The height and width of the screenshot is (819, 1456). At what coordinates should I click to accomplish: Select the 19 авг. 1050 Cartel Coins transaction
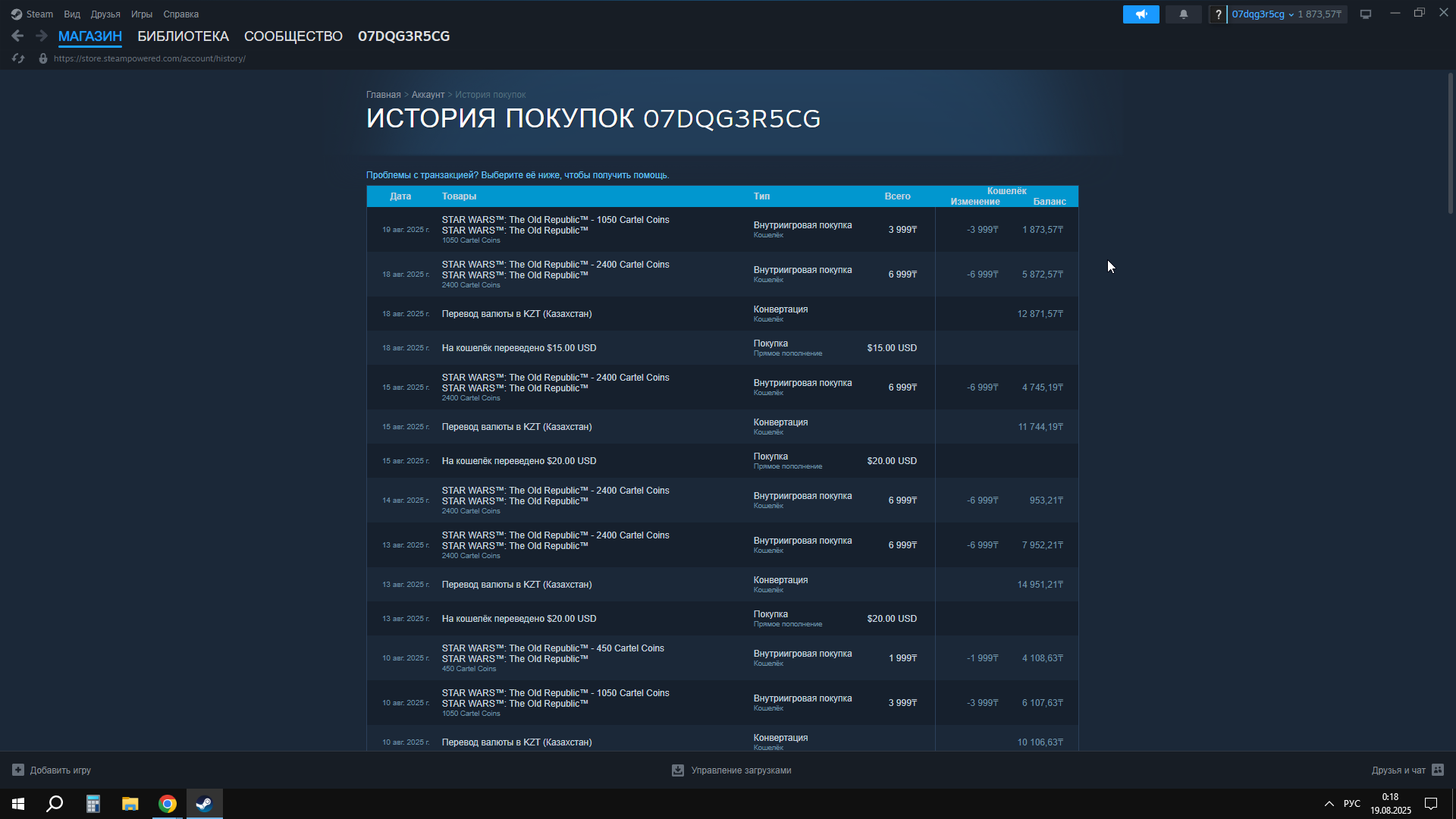pyautogui.click(x=722, y=230)
